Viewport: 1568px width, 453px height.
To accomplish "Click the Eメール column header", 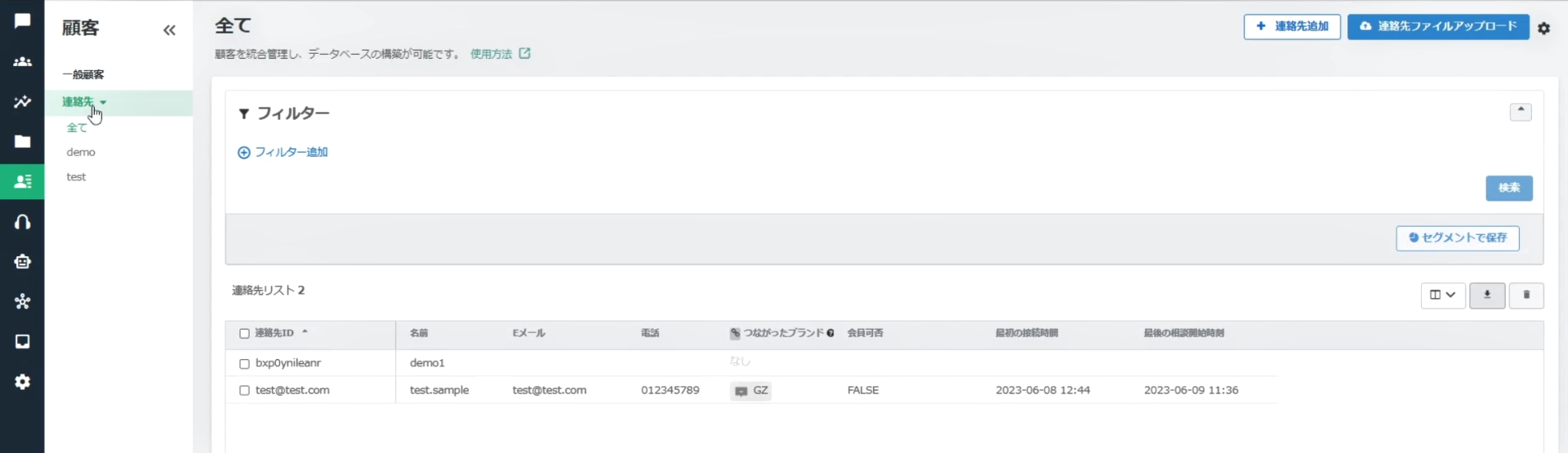I will 528,333.
